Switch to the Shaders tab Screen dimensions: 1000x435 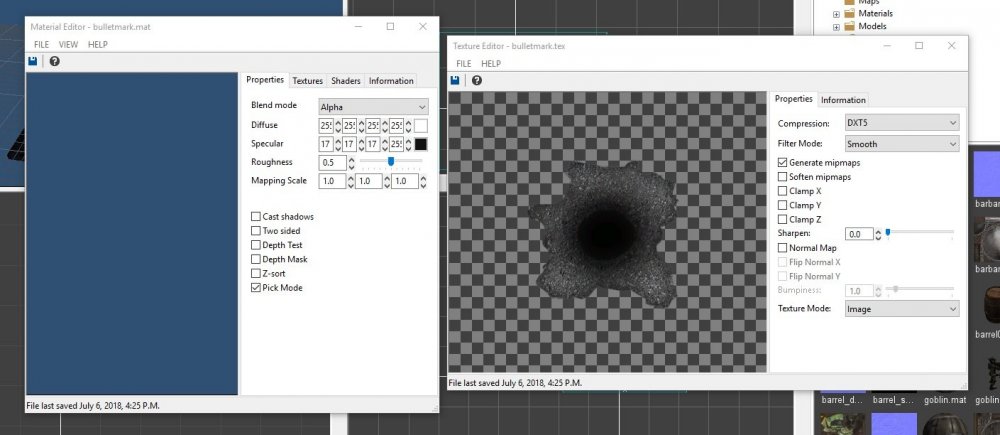click(x=346, y=81)
